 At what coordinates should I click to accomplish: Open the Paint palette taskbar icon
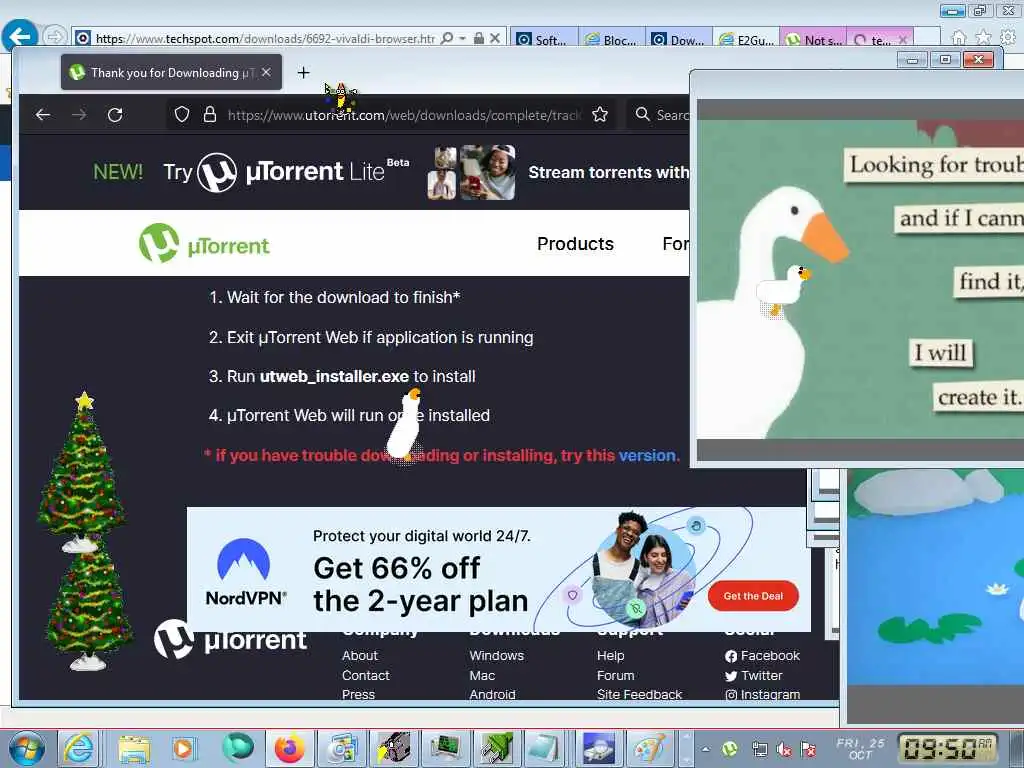click(650, 748)
